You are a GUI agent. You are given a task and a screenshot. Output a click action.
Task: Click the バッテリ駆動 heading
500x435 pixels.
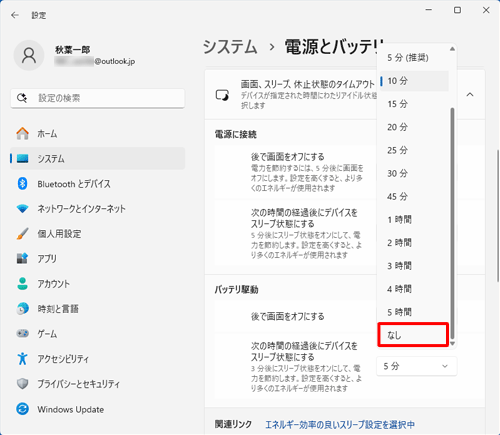[236, 289]
